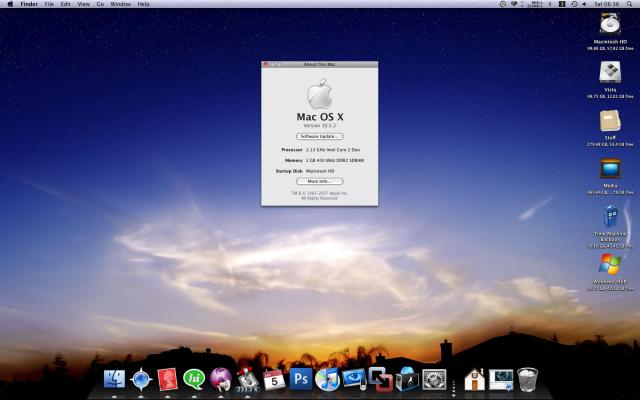Open the blue eye screen app in dock
Viewport: 640px width, 400px height.
tap(354, 378)
